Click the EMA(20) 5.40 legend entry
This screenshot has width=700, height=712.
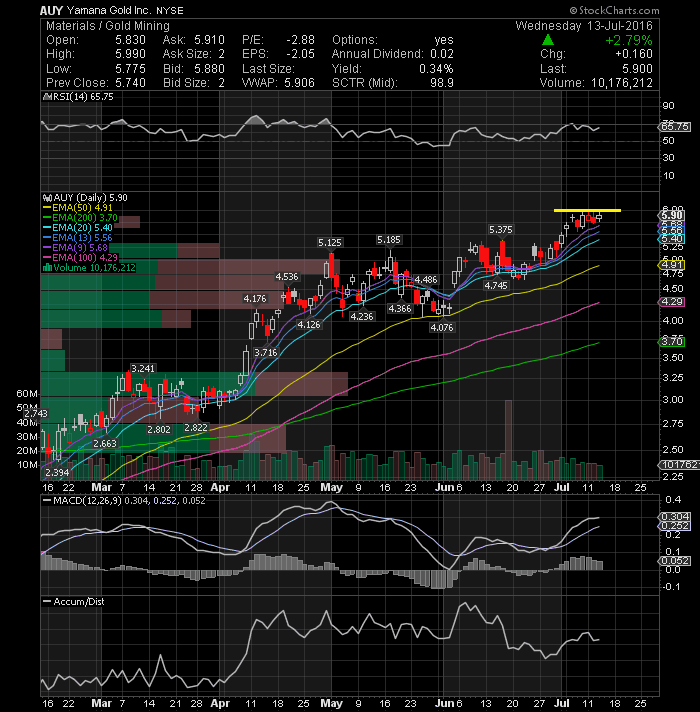pyautogui.click(x=82, y=227)
